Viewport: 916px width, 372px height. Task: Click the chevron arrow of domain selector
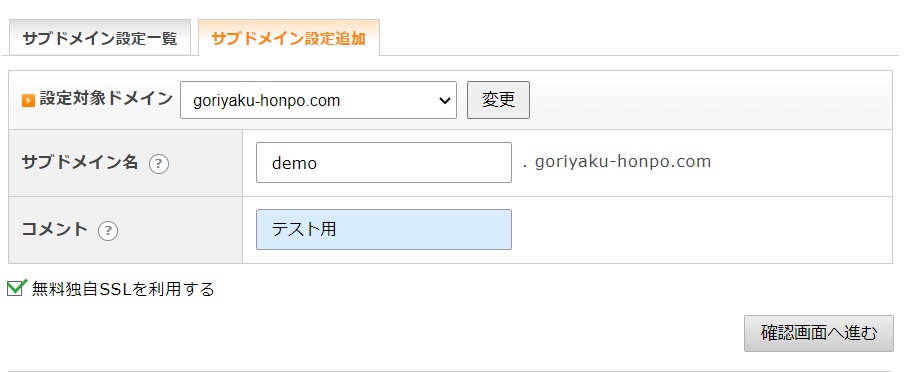tap(445, 100)
